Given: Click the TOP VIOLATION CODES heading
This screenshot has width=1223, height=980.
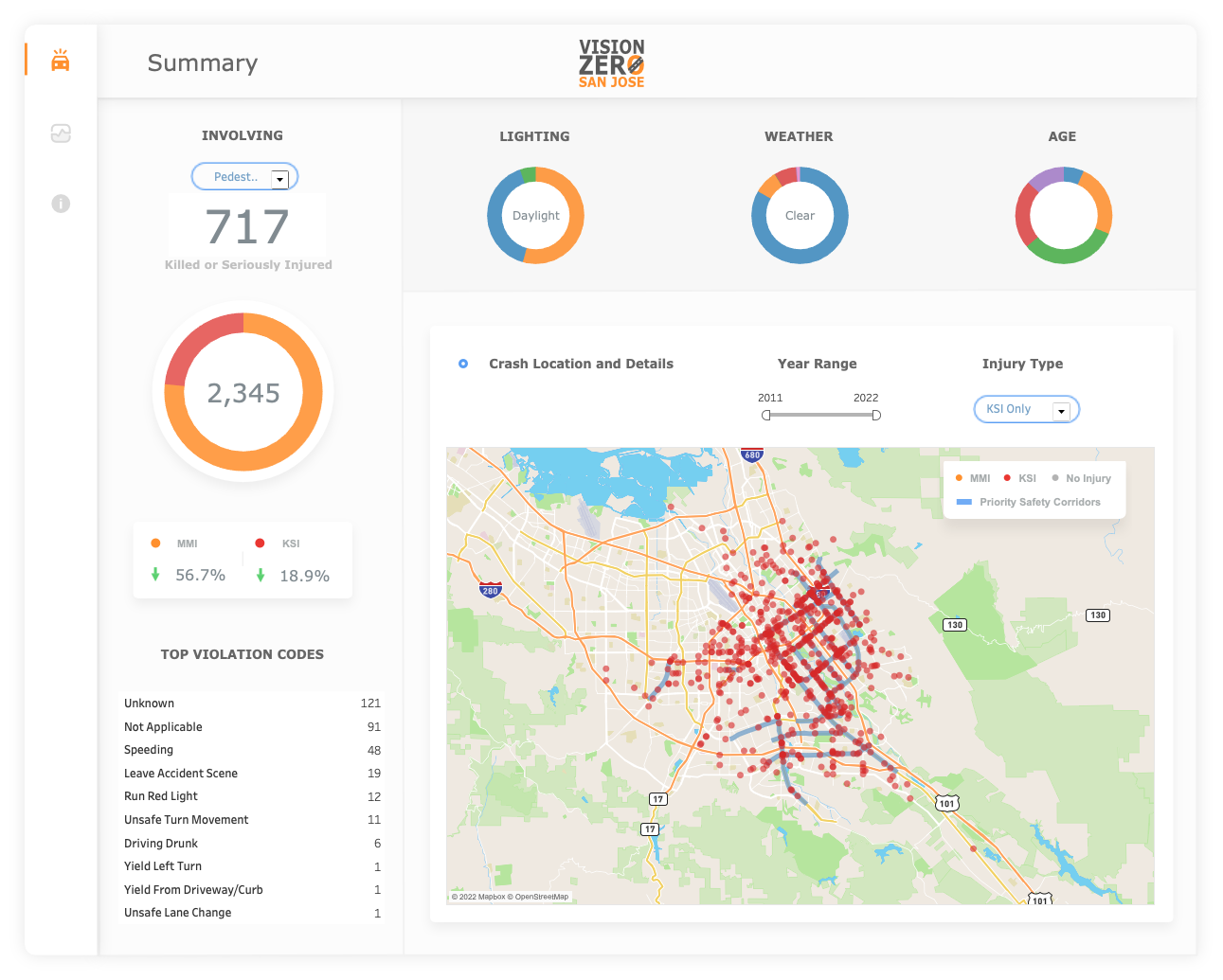Looking at the screenshot, I should 243,654.
